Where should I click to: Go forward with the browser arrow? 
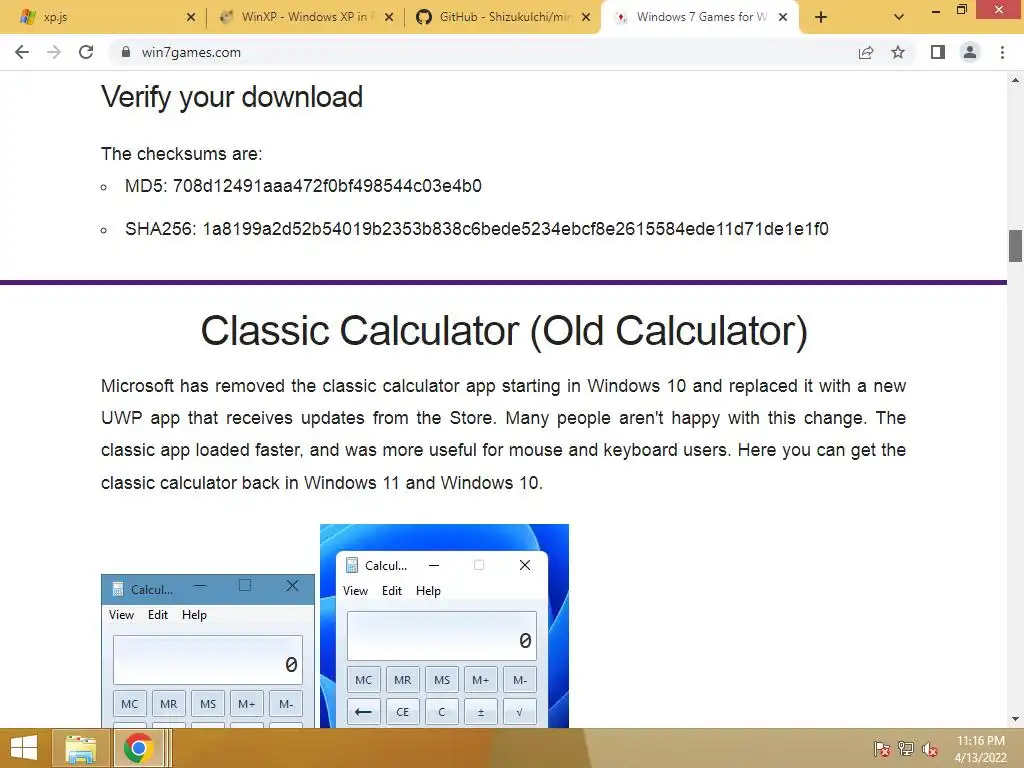(54, 52)
